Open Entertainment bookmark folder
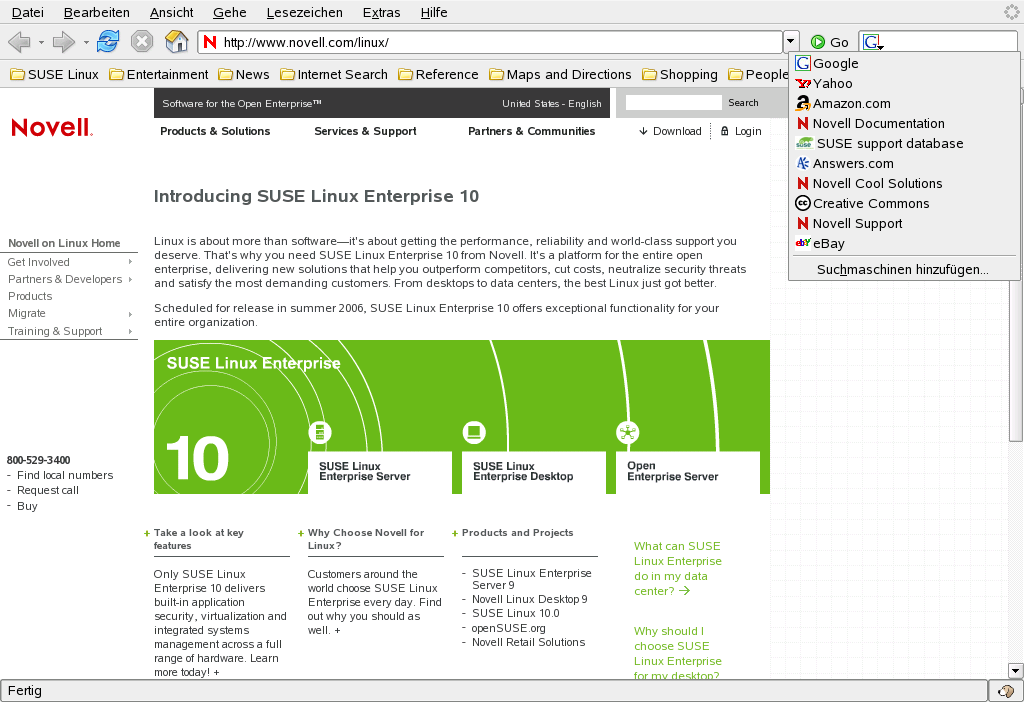The height and width of the screenshot is (702, 1024). [159, 74]
